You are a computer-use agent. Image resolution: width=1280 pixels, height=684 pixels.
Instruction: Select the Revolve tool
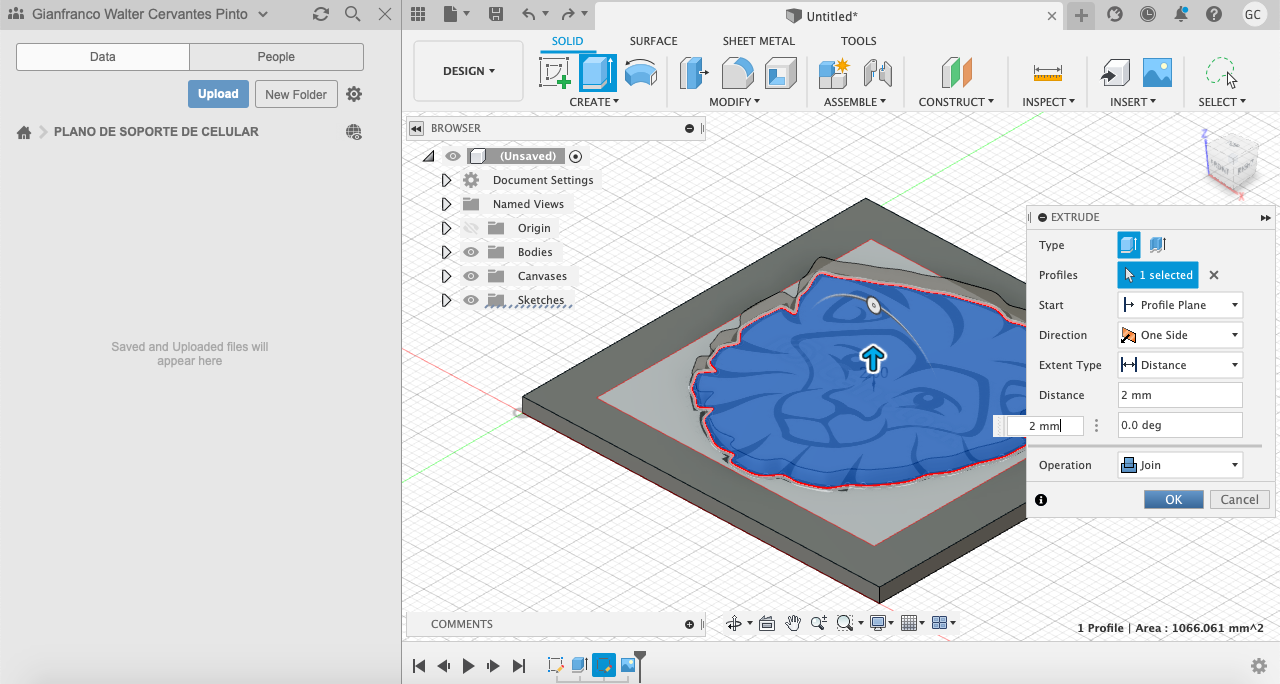641,73
